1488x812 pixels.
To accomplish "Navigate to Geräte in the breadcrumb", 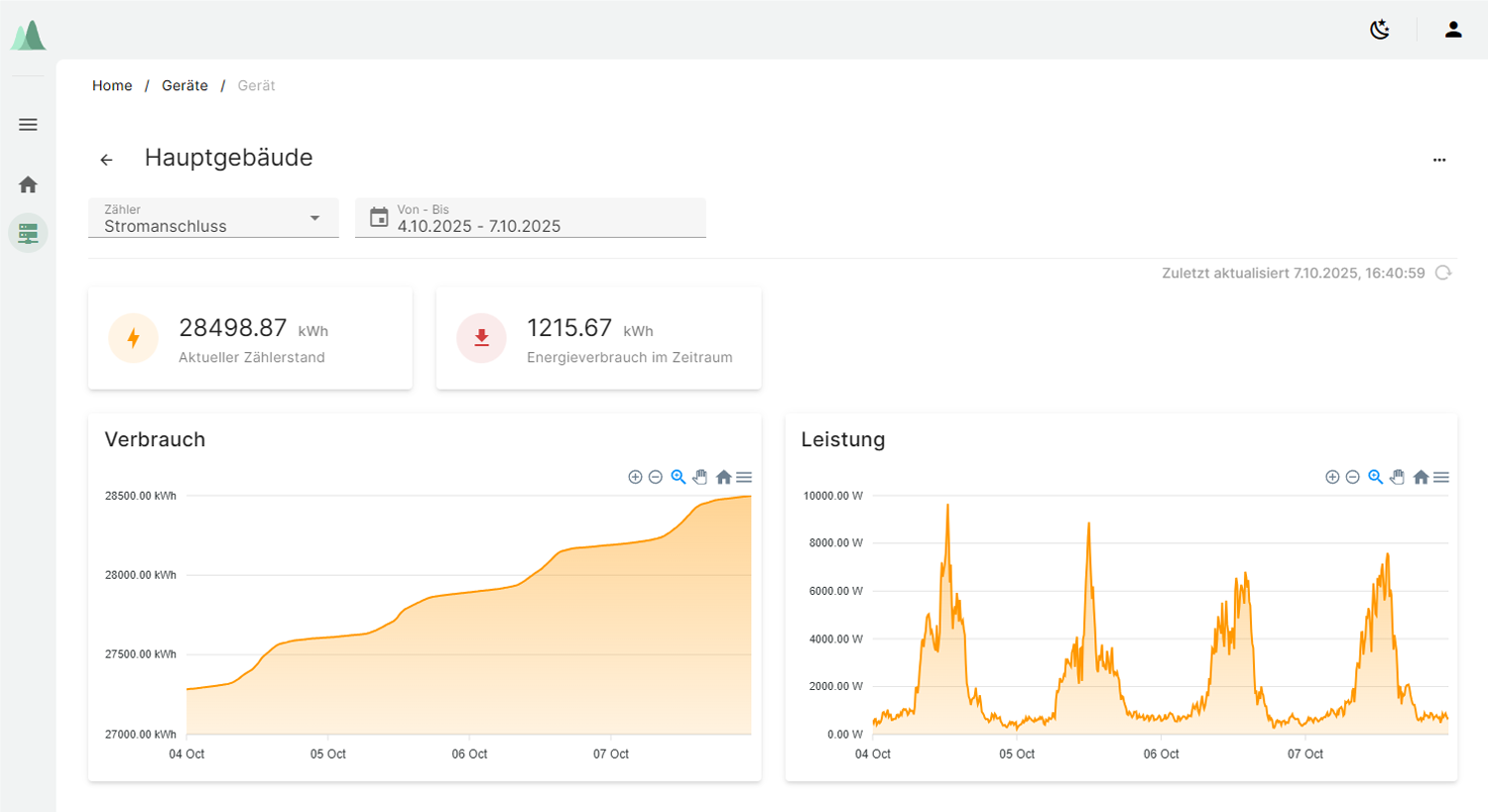I will pos(185,85).
